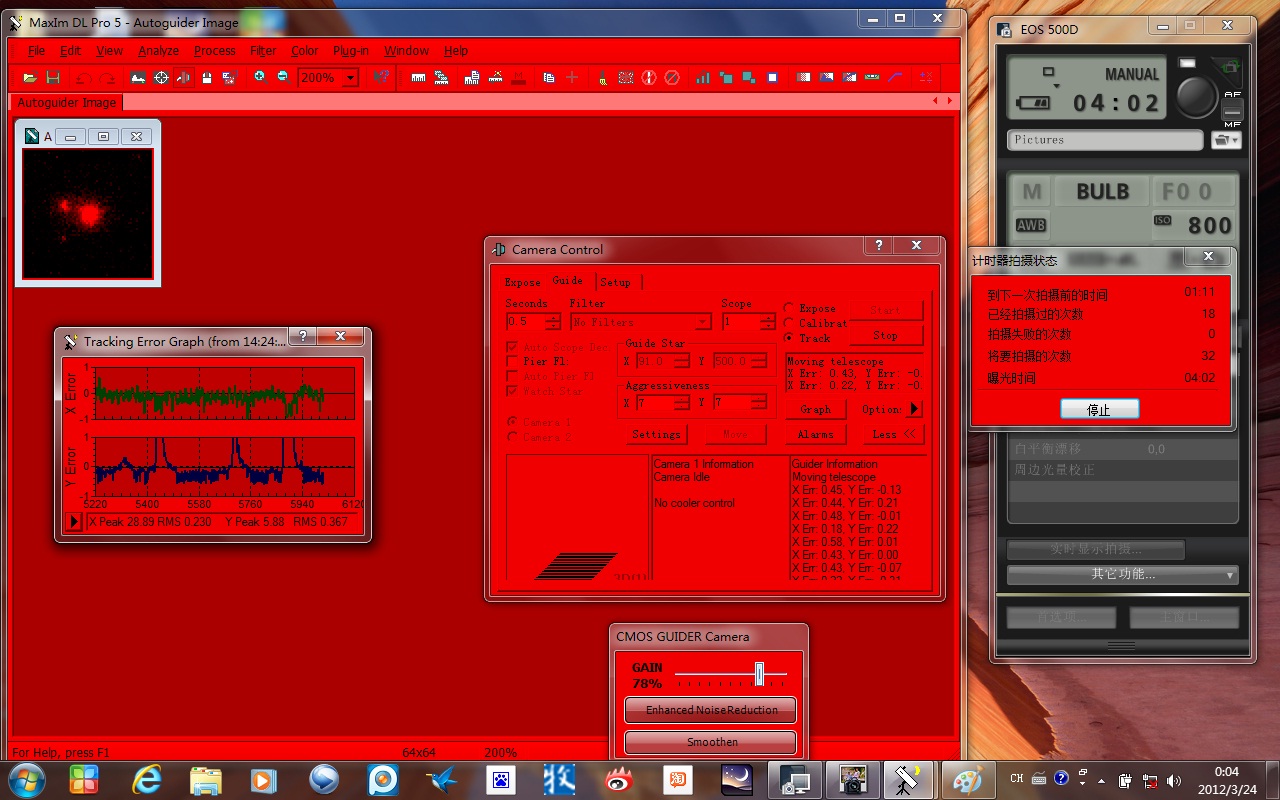The height and width of the screenshot is (800, 1280).
Task: Click the Seconds spinner arrows
Action: click(553, 322)
